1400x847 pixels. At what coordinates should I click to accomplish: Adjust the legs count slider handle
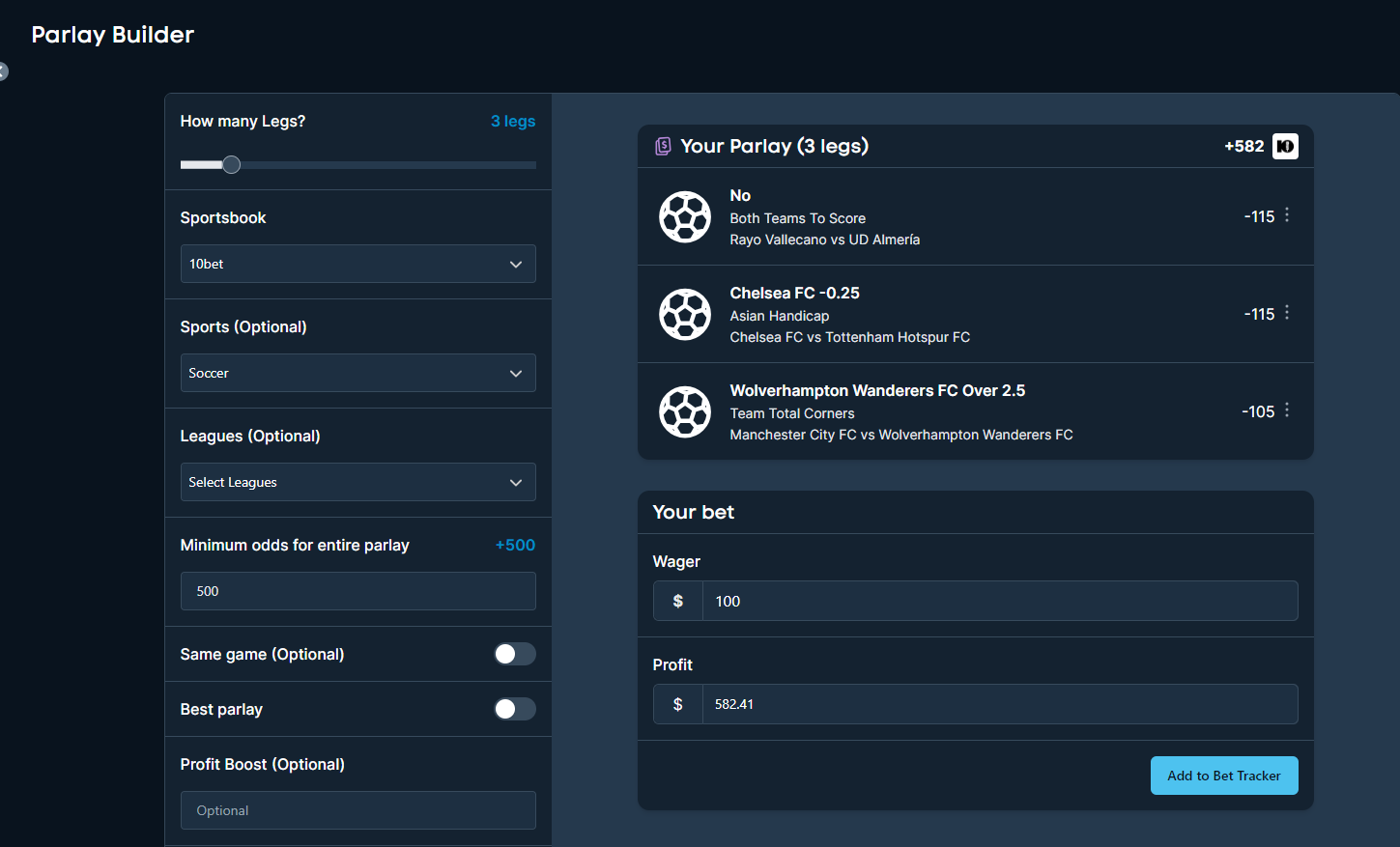tap(231, 164)
